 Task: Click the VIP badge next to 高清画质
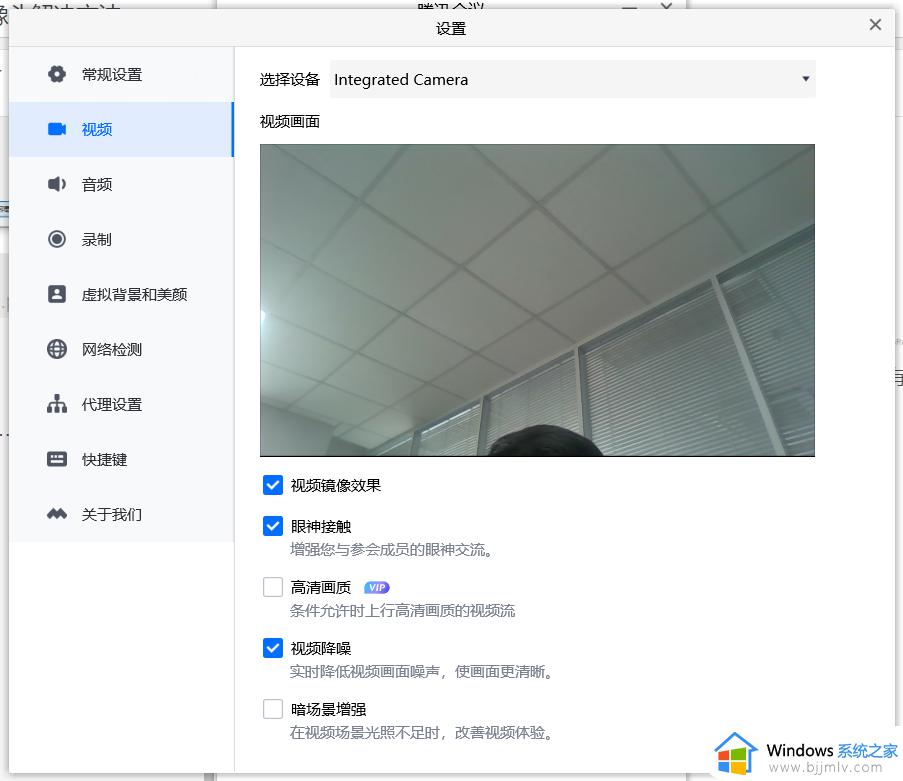point(377,587)
